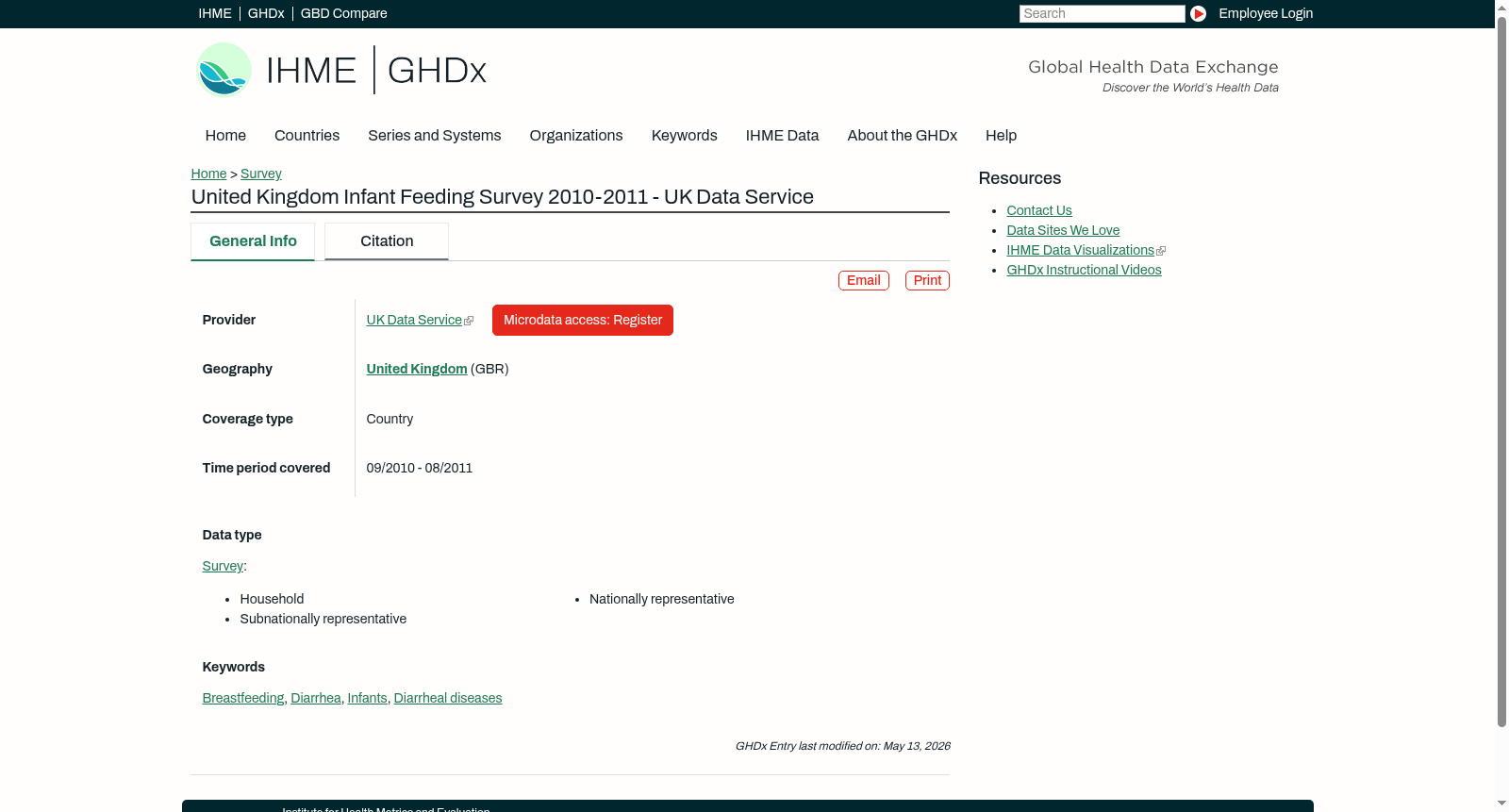
Task: Click the 'Data type' heading
Action: pyautogui.click(x=232, y=535)
